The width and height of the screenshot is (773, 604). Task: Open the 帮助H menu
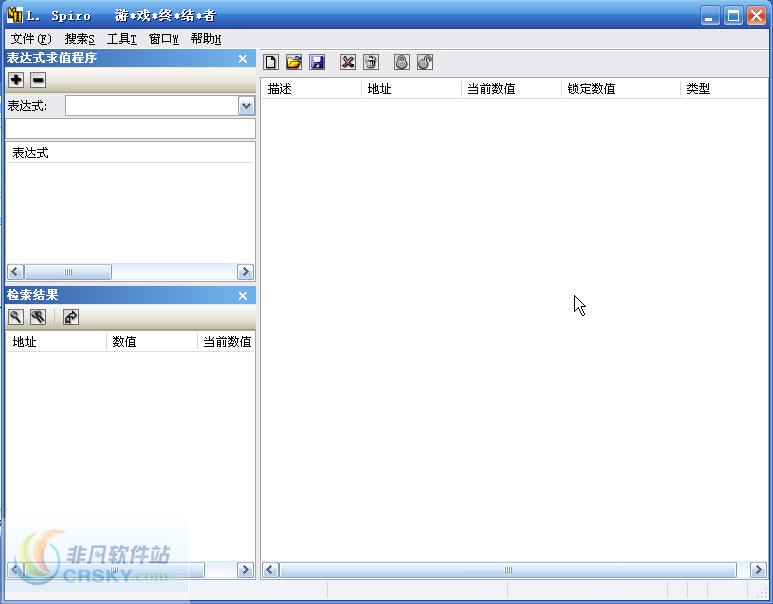pyautogui.click(x=206, y=38)
